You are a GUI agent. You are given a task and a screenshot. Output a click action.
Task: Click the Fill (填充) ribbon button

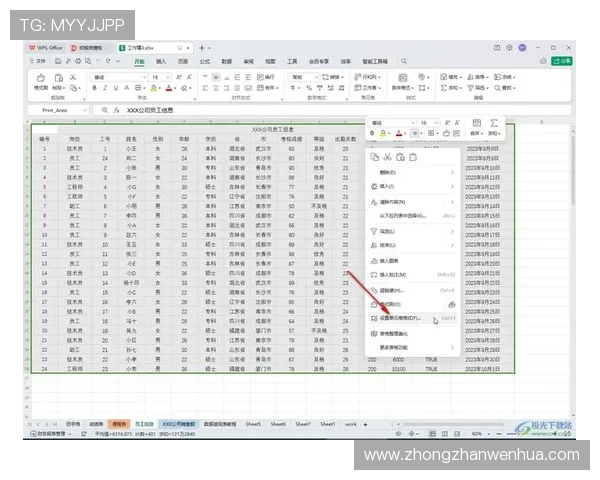tap(451, 77)
